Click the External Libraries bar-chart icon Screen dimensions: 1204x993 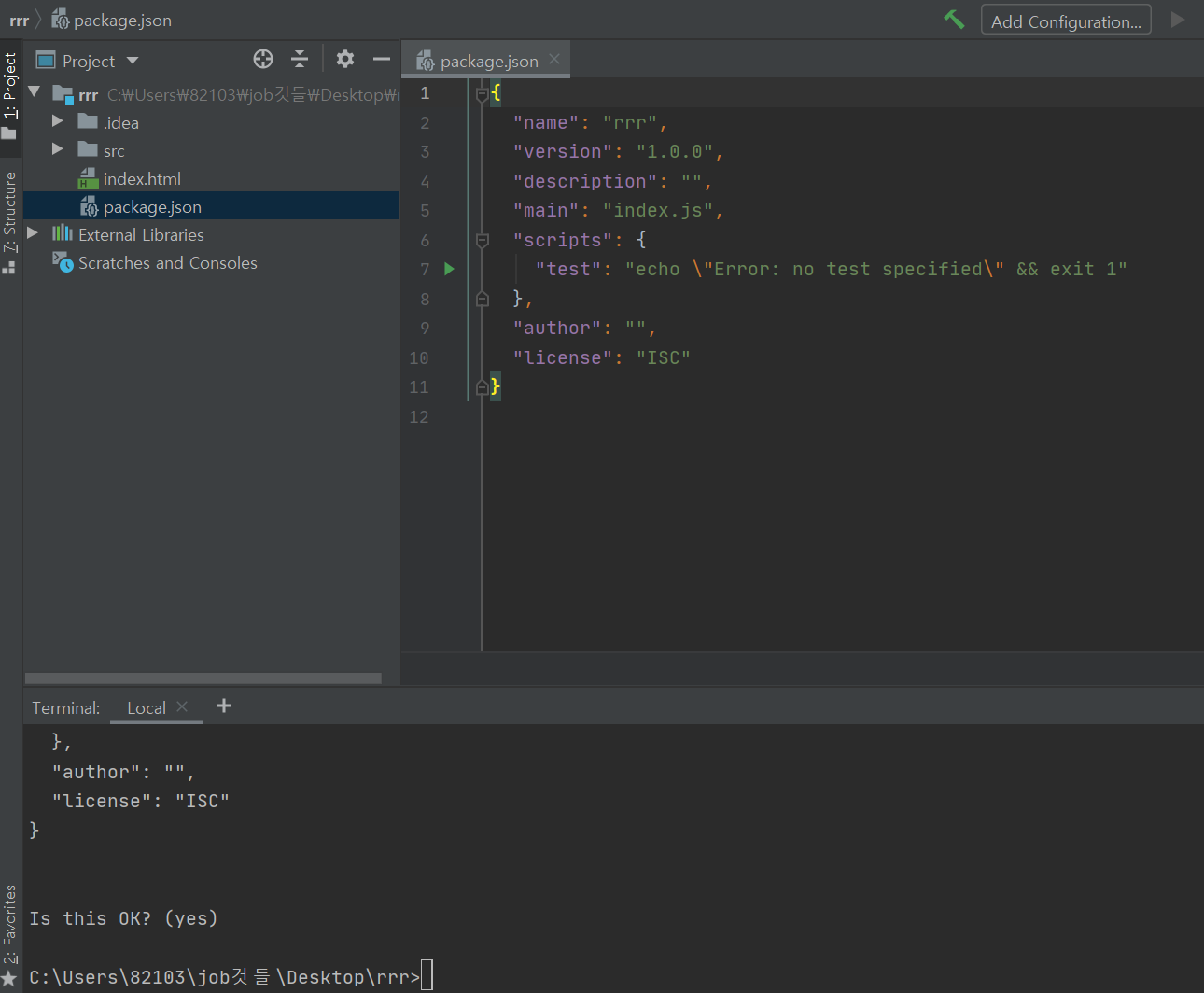(x=63, y=233)
